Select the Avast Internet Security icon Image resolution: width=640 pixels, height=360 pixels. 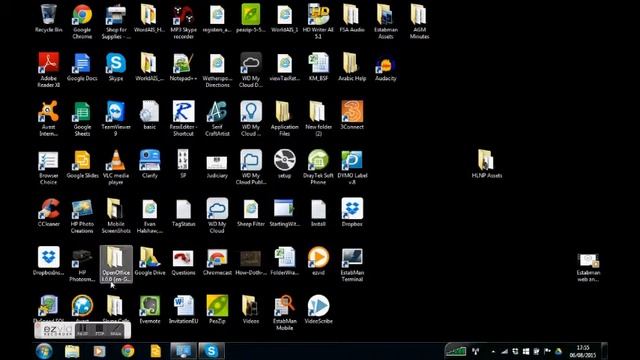coord(49,118)
